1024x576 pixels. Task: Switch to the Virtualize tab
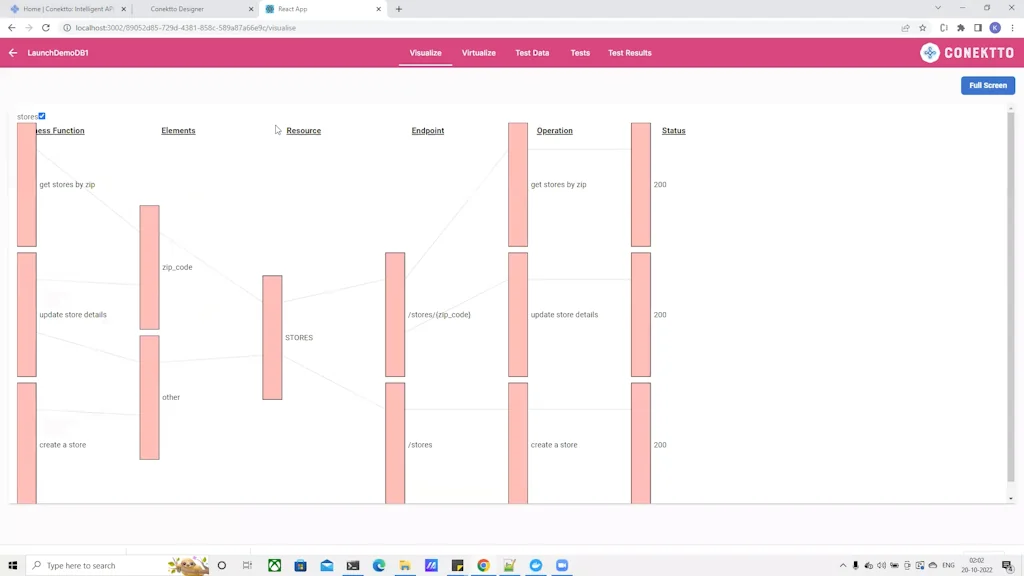coord(478,52)
